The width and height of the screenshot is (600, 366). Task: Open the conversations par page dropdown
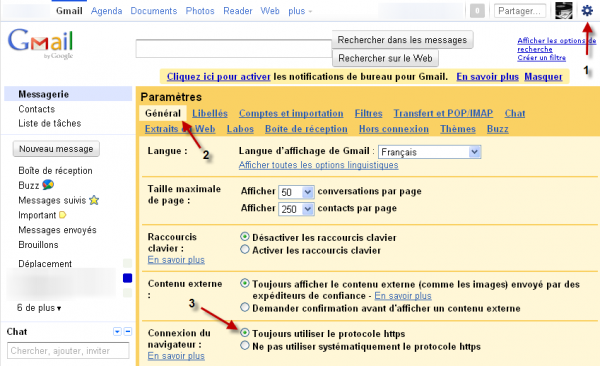(x=296, y=192)
